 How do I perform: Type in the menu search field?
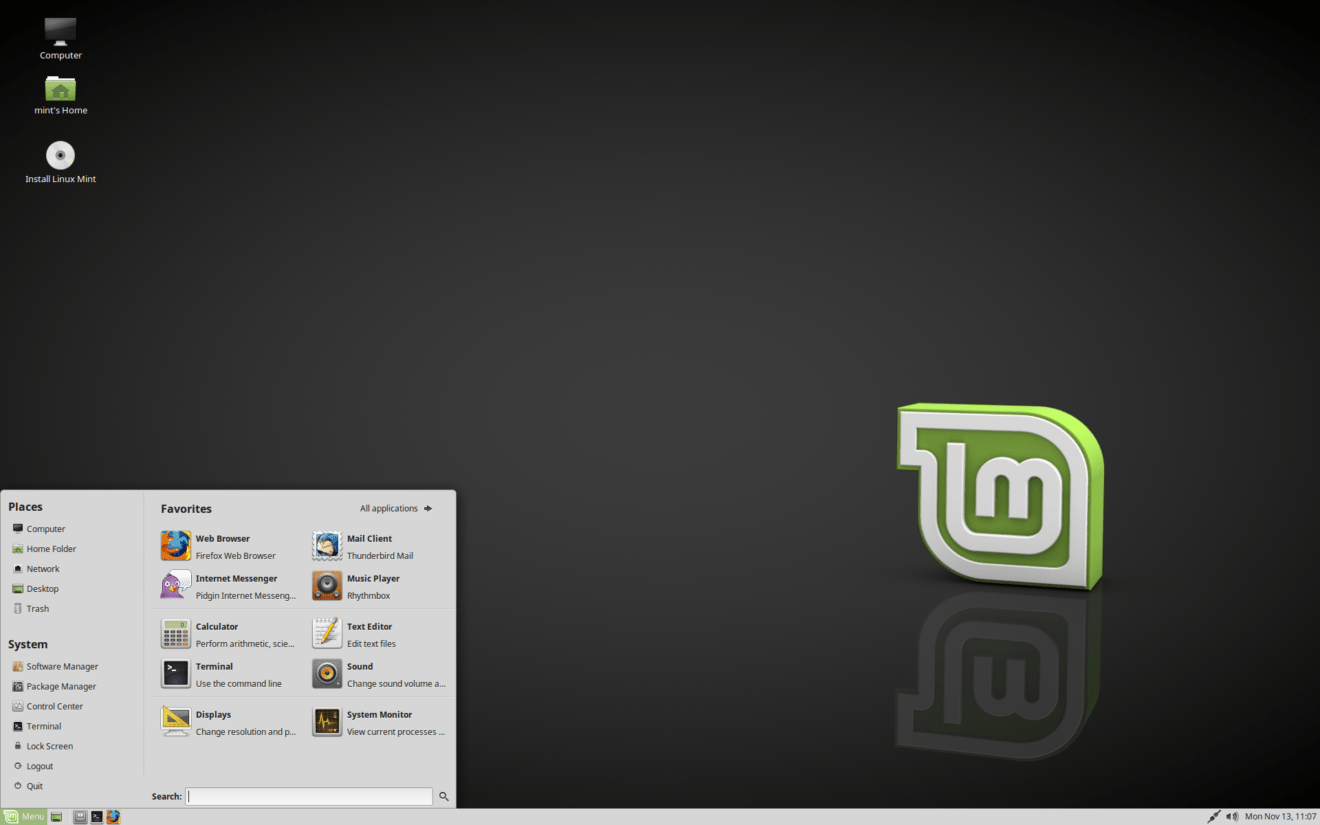[x=308, y=796]
